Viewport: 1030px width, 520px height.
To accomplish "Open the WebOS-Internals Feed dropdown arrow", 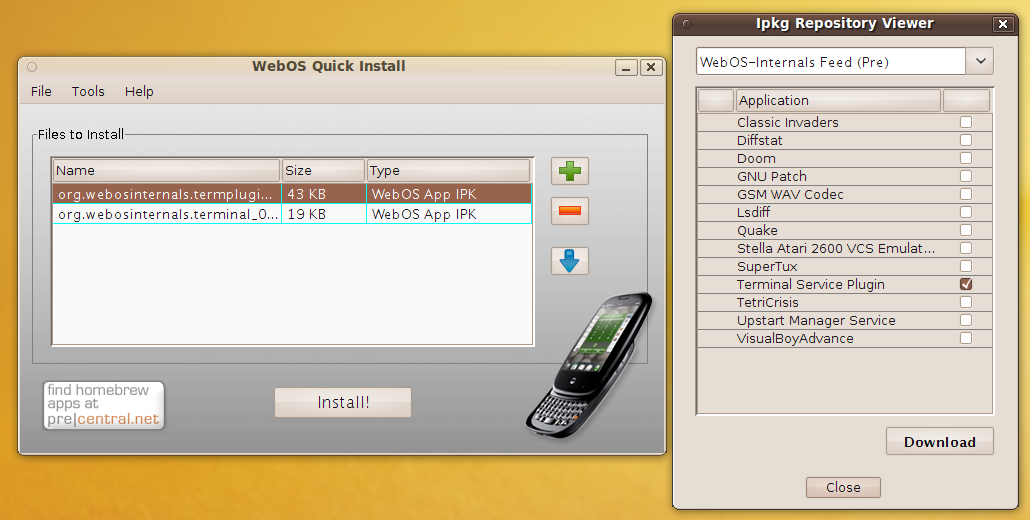I will pos(980,62).
